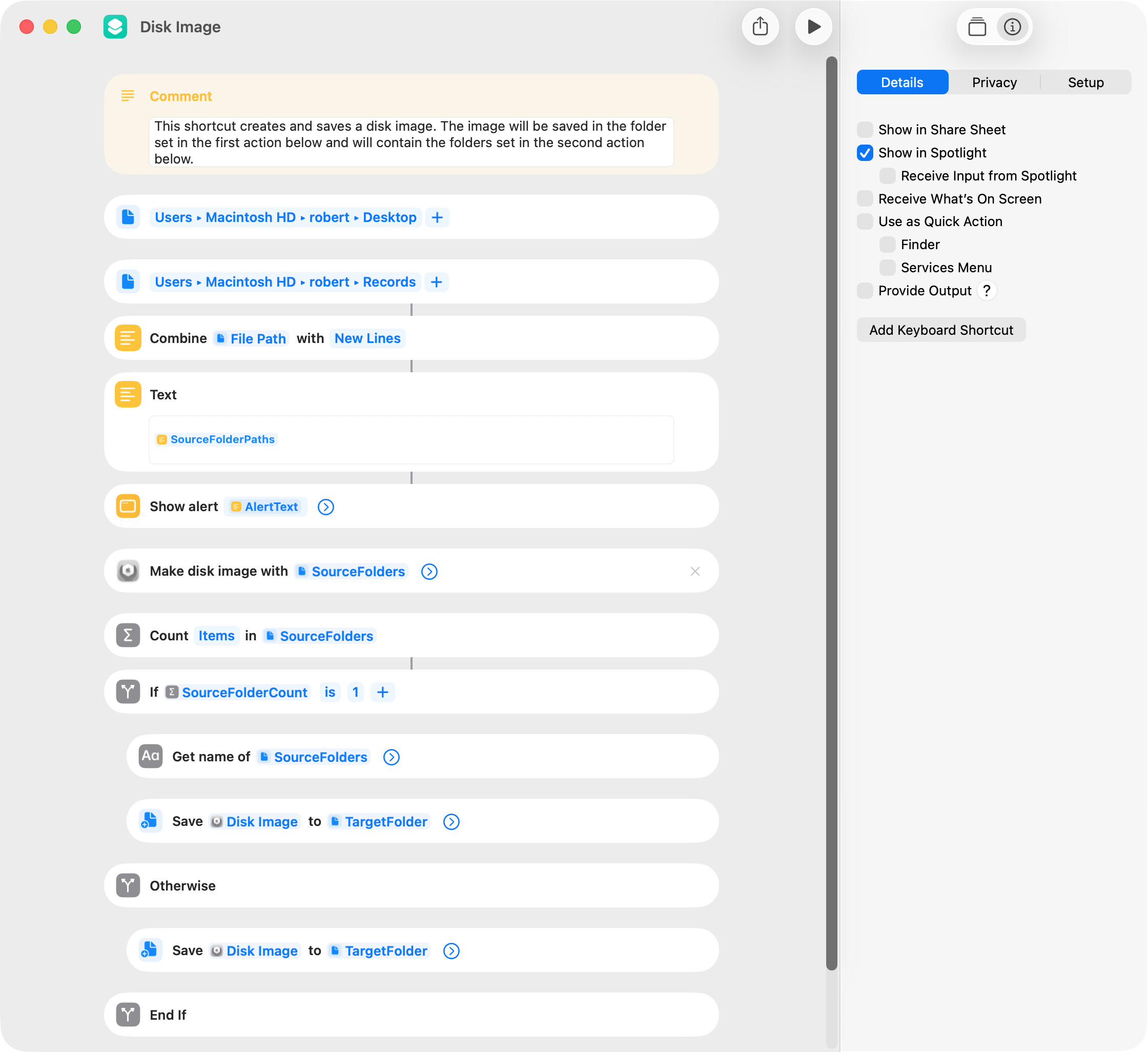Click the share icon in the toolbar
The width and height of the screenshot is (1148, 1052).
tap(760, 27)
